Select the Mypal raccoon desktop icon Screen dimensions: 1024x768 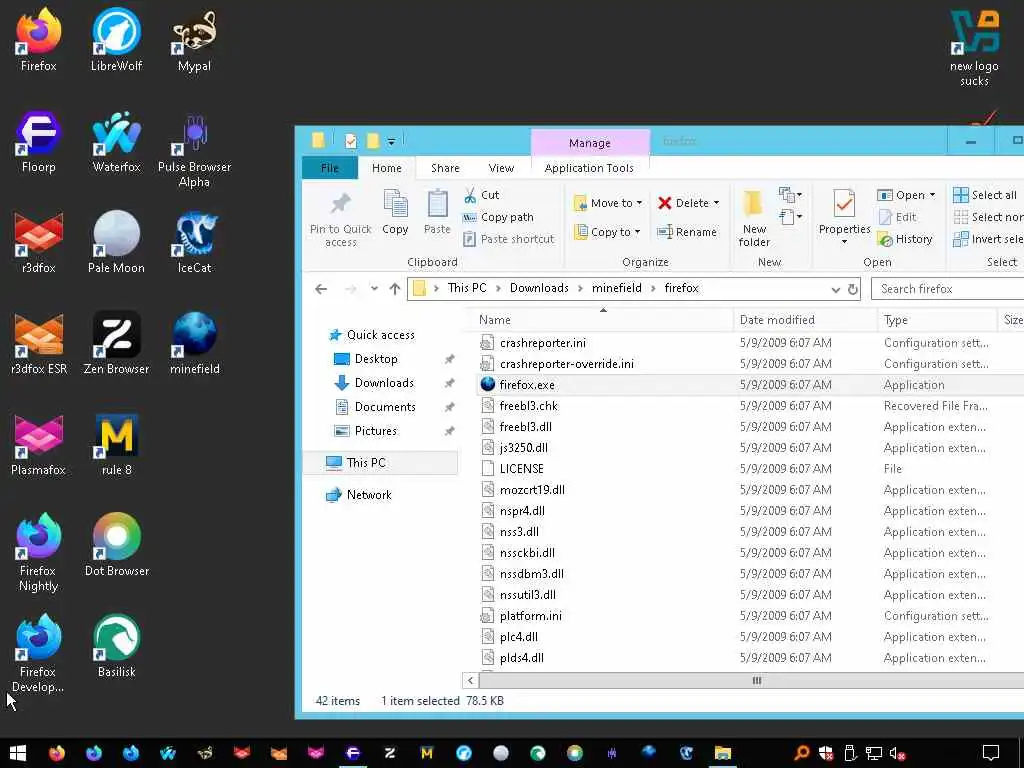click(194, 40)
